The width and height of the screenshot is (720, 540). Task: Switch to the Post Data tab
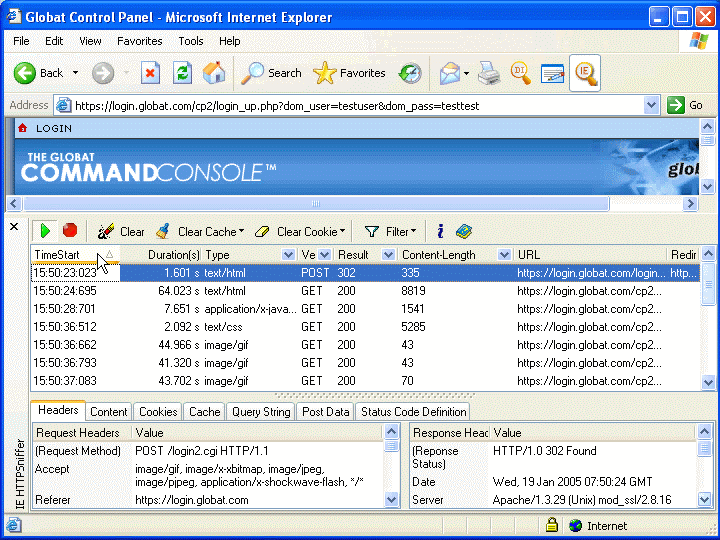[325, 411]
